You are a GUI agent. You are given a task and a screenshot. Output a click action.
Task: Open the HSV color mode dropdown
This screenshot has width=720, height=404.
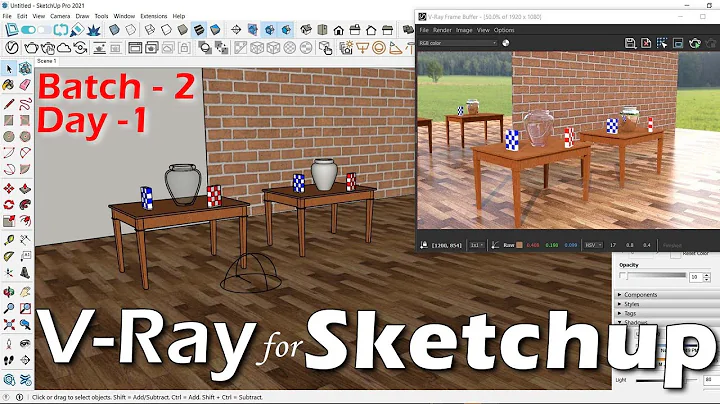pos(593,245)
